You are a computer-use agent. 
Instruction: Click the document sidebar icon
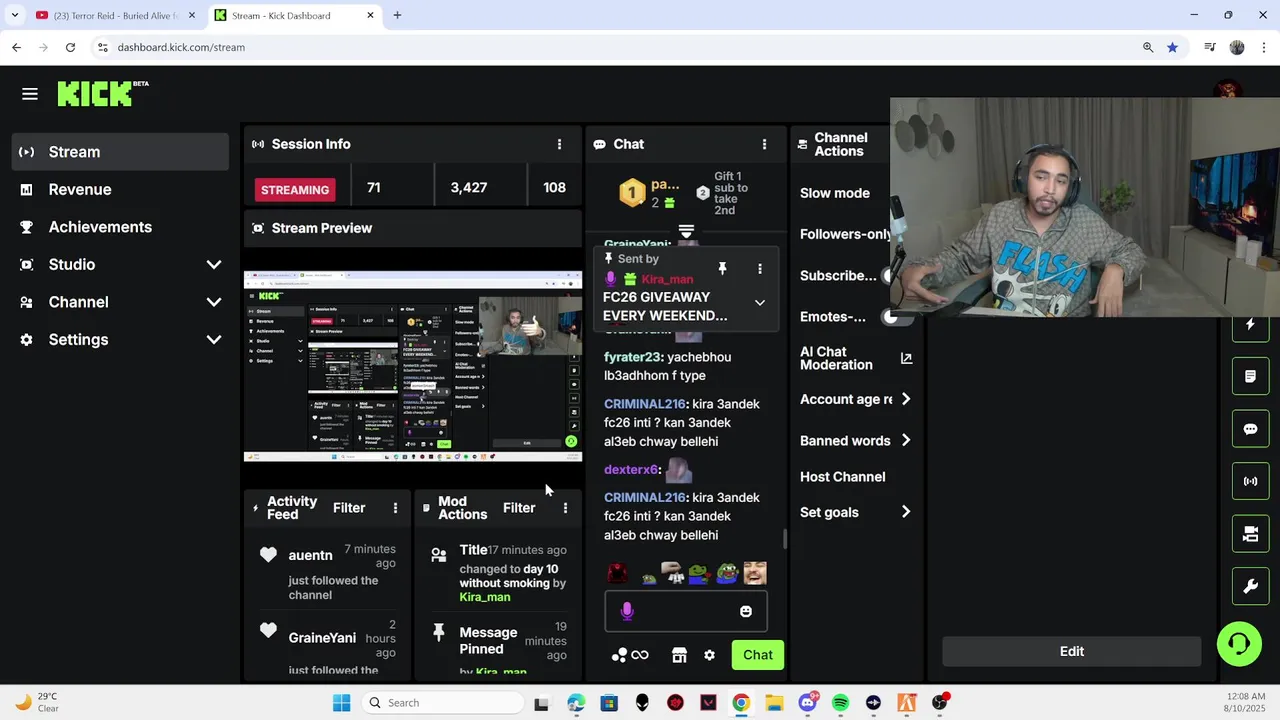(1250, 376)
